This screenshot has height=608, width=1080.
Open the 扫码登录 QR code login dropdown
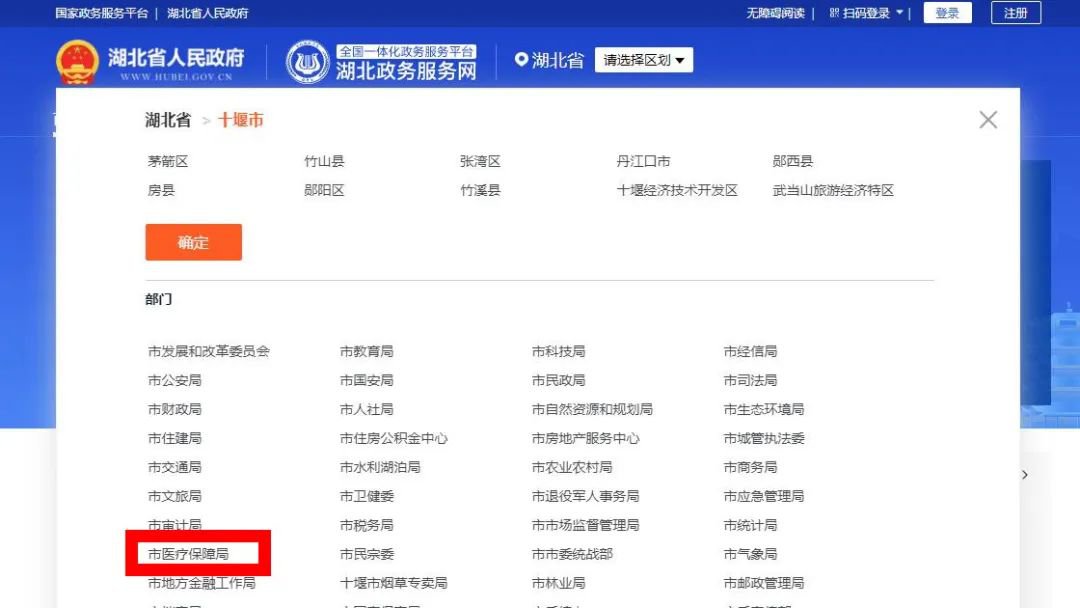pyautogui.click(x=866, y=13)
